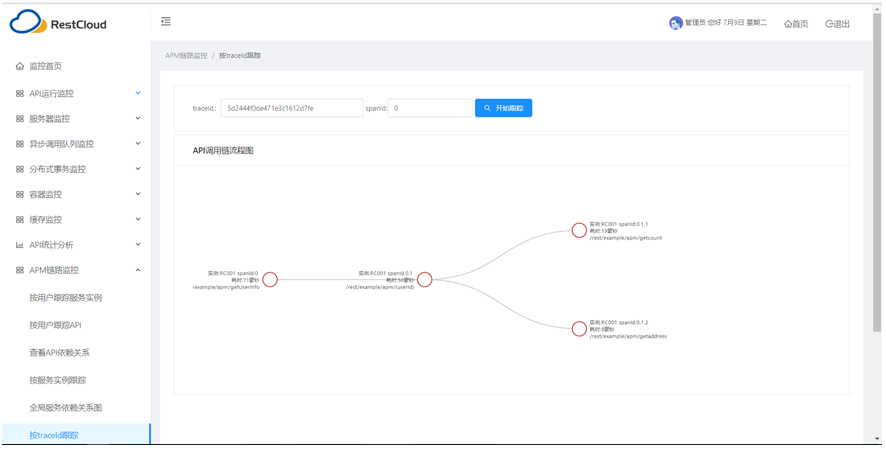This screenshot has width=886, height=450.
Task: Click the 开始跟踪 search button
Action: point(503,108)
